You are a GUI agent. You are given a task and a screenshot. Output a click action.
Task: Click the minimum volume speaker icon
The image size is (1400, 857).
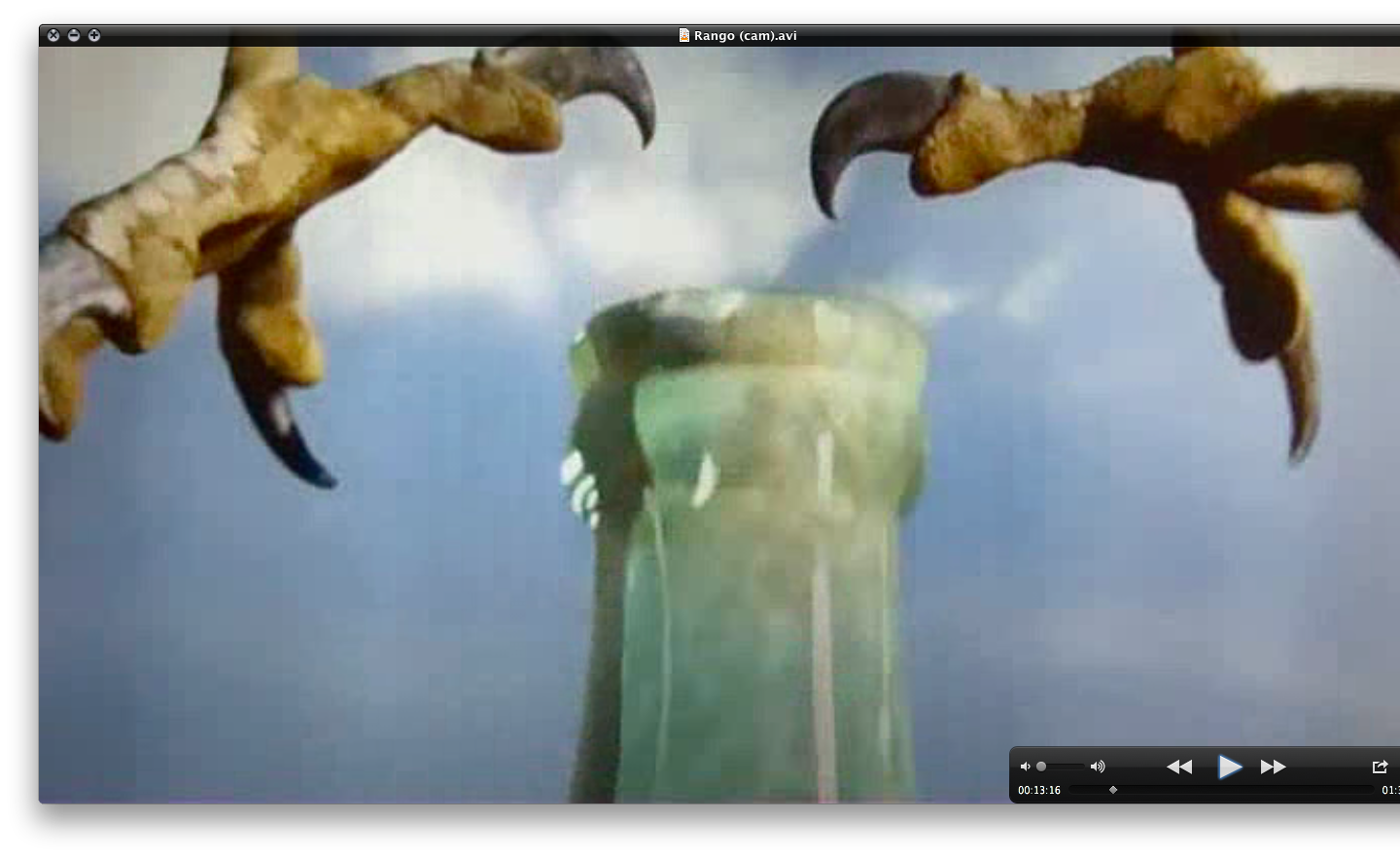[x=1025, y=767]
